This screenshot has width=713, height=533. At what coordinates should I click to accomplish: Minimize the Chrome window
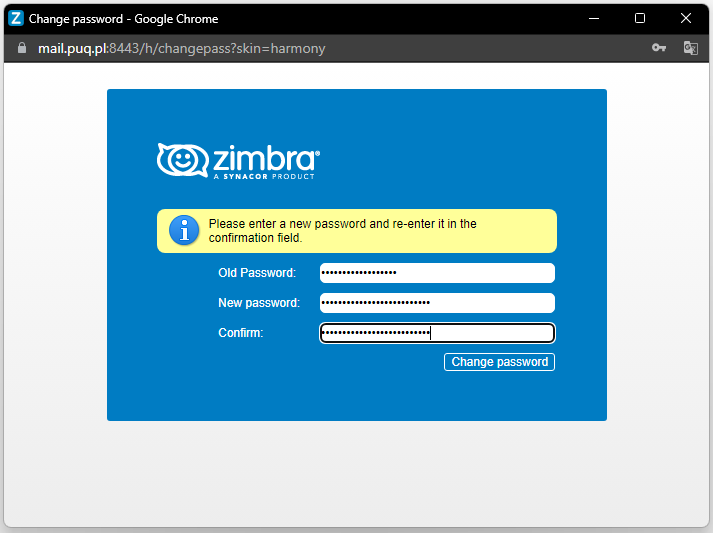click(x=594, y=19)
